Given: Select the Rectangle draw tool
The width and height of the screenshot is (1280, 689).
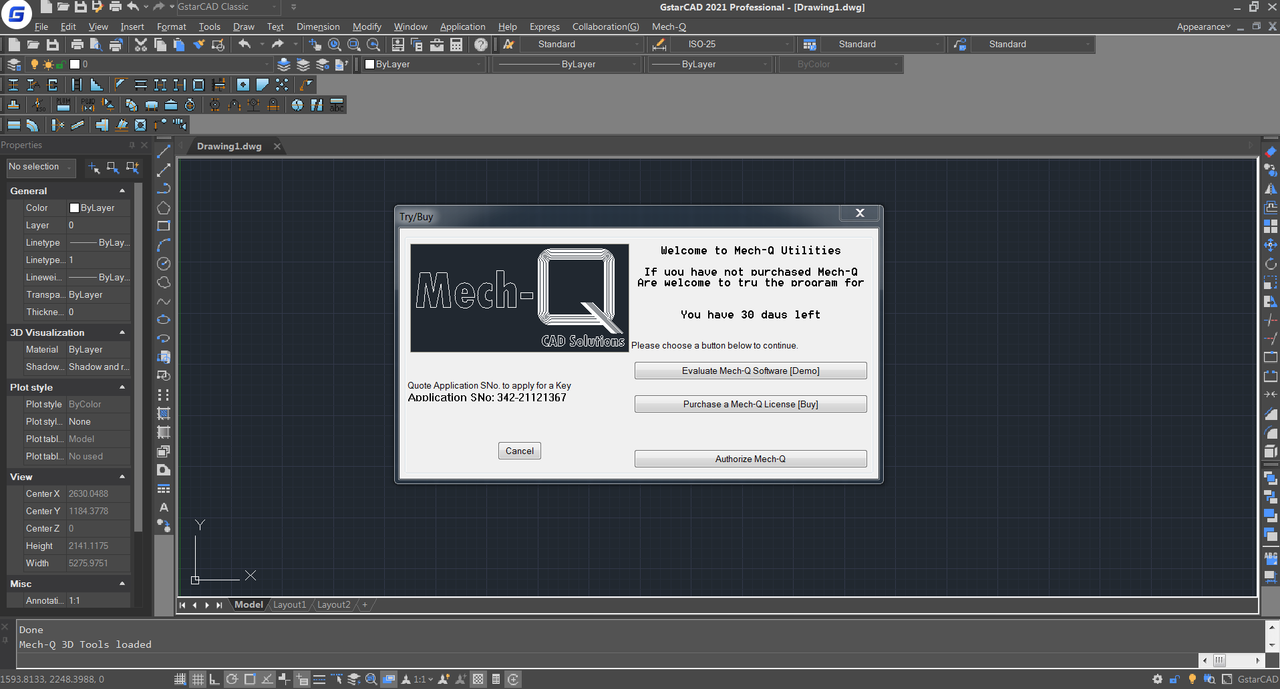Looking at the screenshot, I should pos(164,226).
